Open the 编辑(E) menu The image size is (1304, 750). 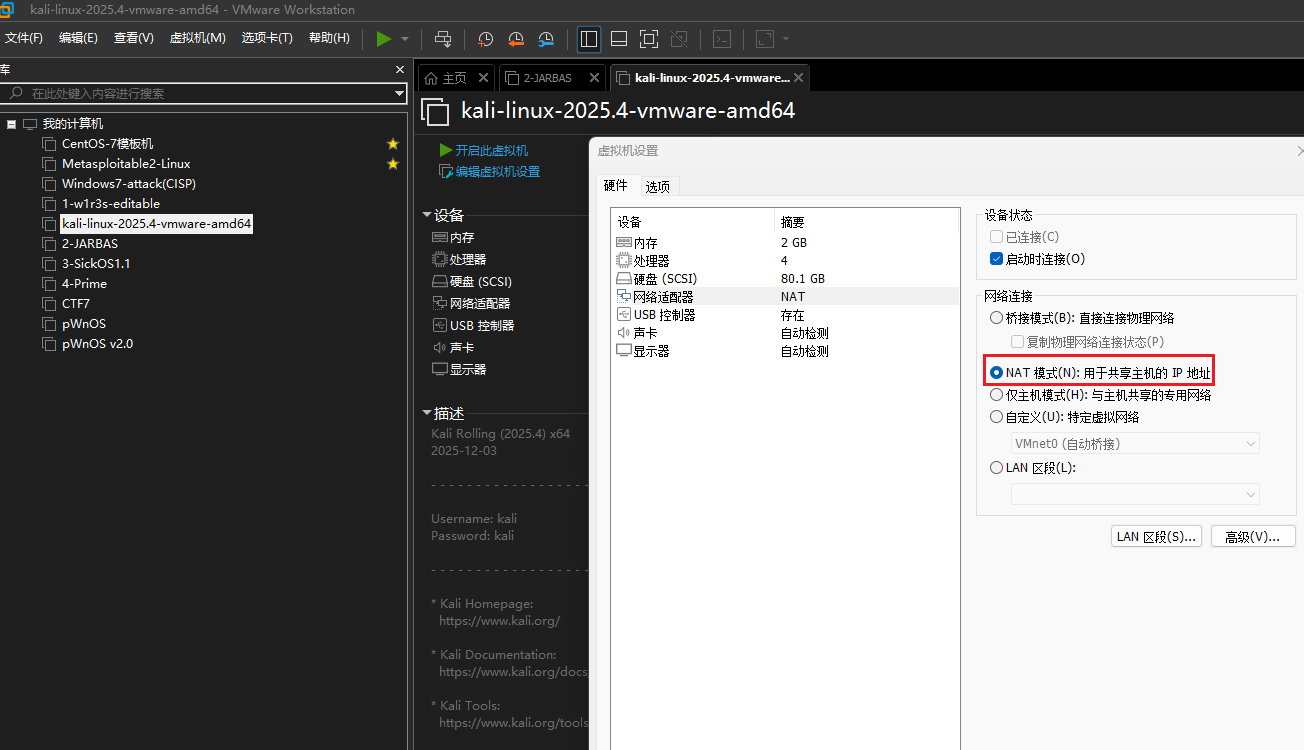coord(78,38)
